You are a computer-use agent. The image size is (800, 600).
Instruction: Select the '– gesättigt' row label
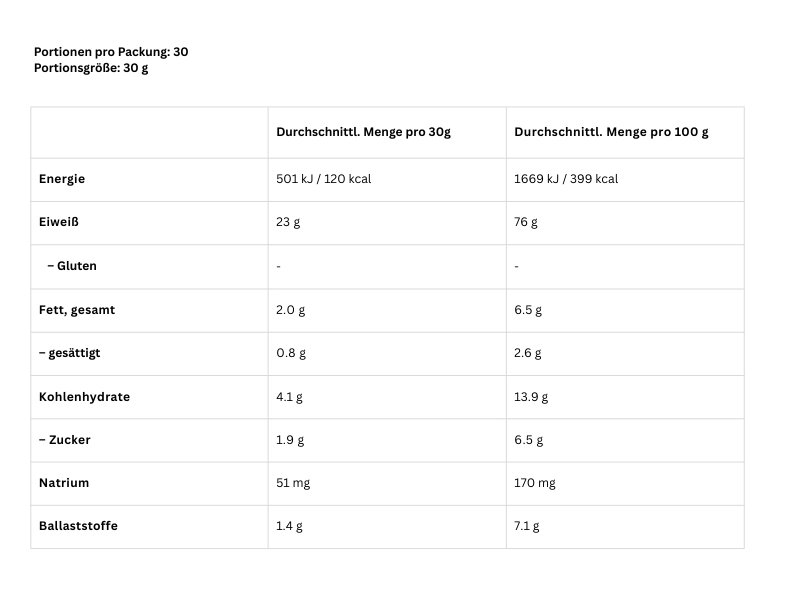coord(69,353)
